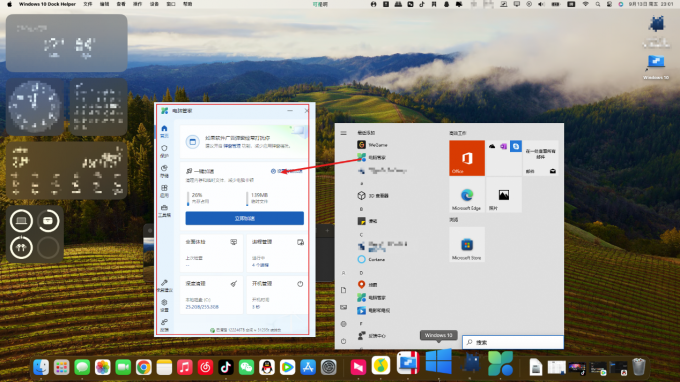Image resolution: width=680 pixels, height=382 pixels.
Task: Open the 开机管理 startup management card
Action: (278, 295)
